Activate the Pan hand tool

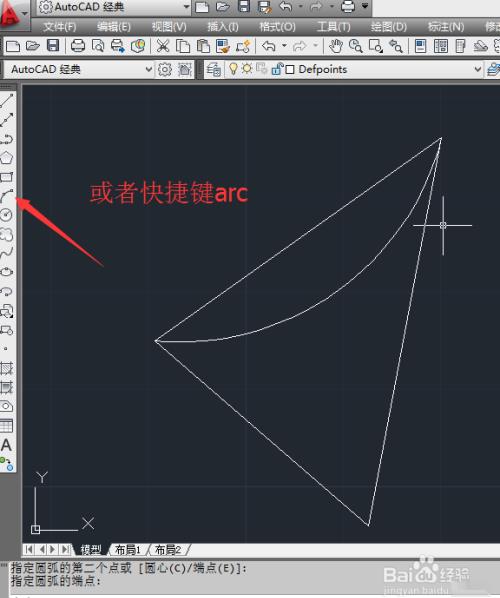(x=336, y=46)
